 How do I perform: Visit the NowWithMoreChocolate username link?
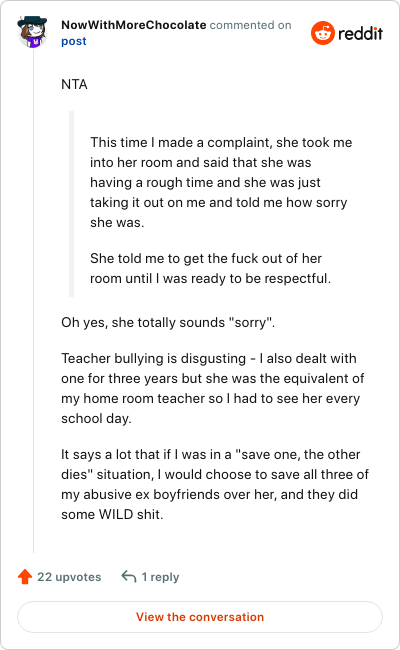[133, 25]
